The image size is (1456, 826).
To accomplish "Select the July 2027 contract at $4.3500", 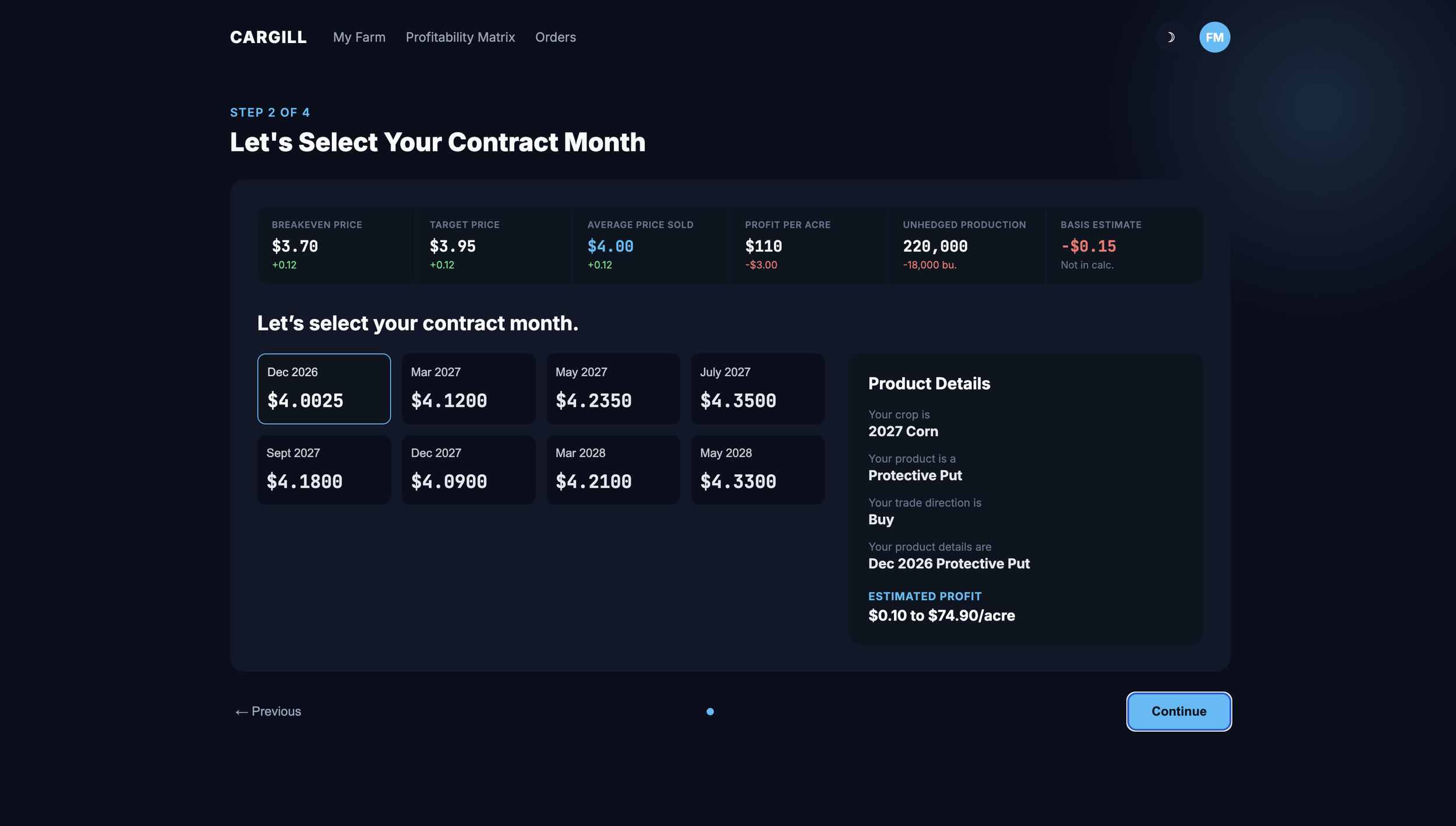I will pyautogui.click(x=757, y=389).
